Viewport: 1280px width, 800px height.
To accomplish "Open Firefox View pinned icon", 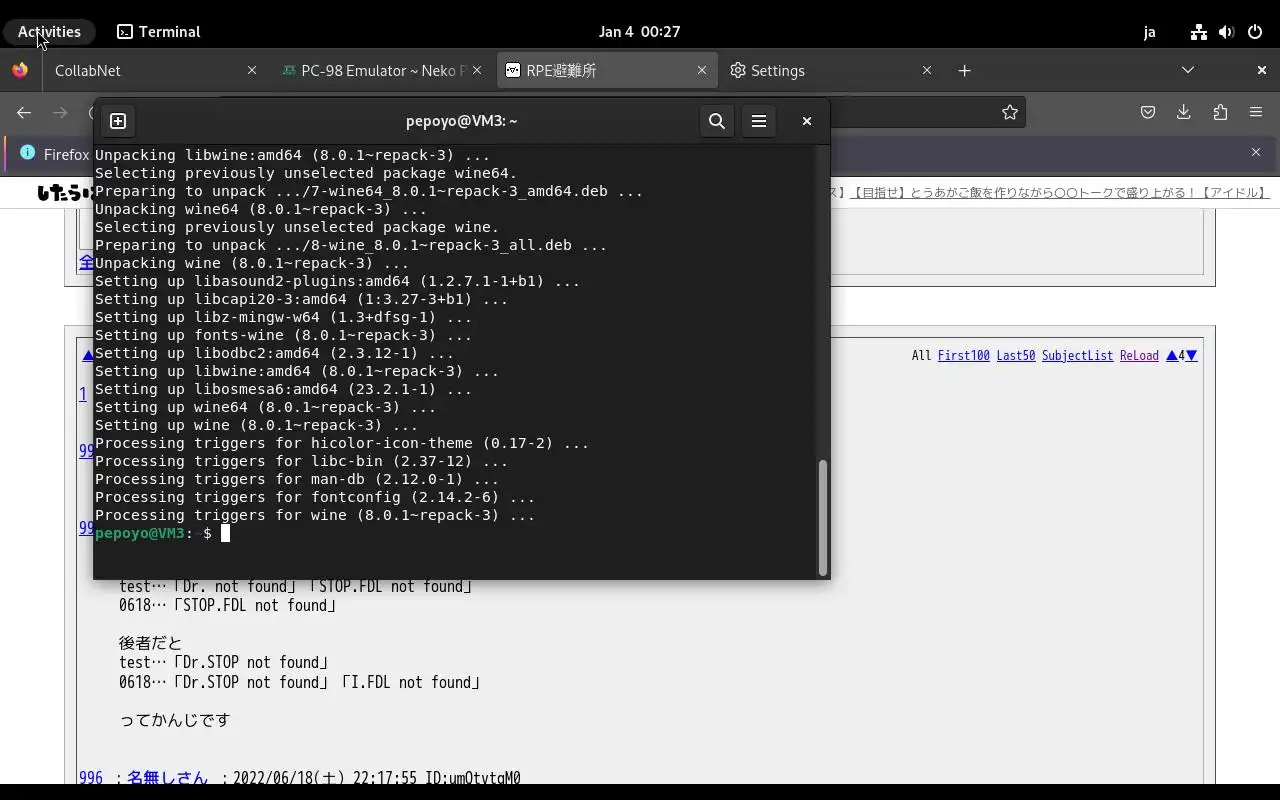I will [x=20, y=70].
